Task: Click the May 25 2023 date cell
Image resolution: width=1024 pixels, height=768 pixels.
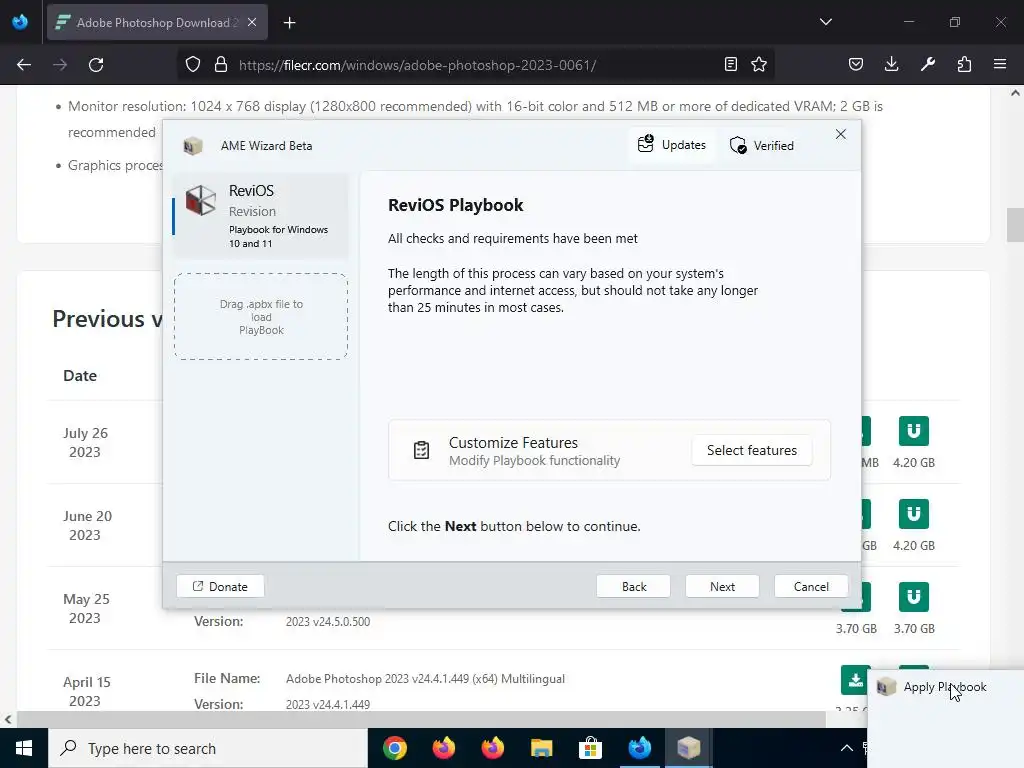Action: [x=86, y=608]
